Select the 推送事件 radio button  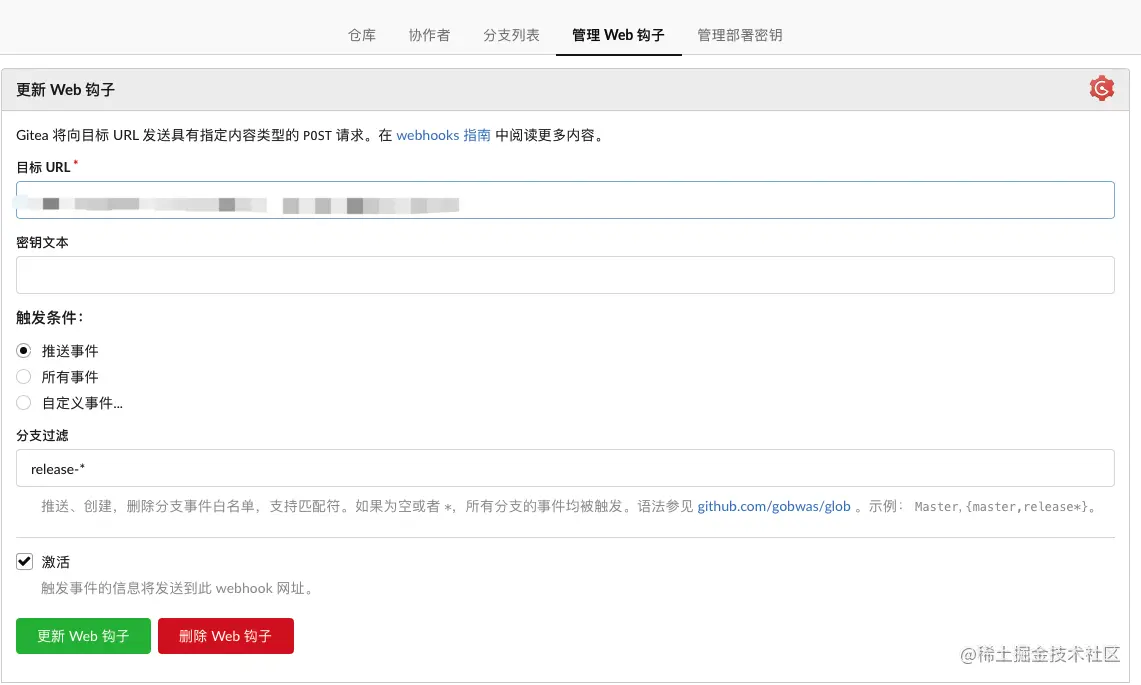[x=24, y=351]
